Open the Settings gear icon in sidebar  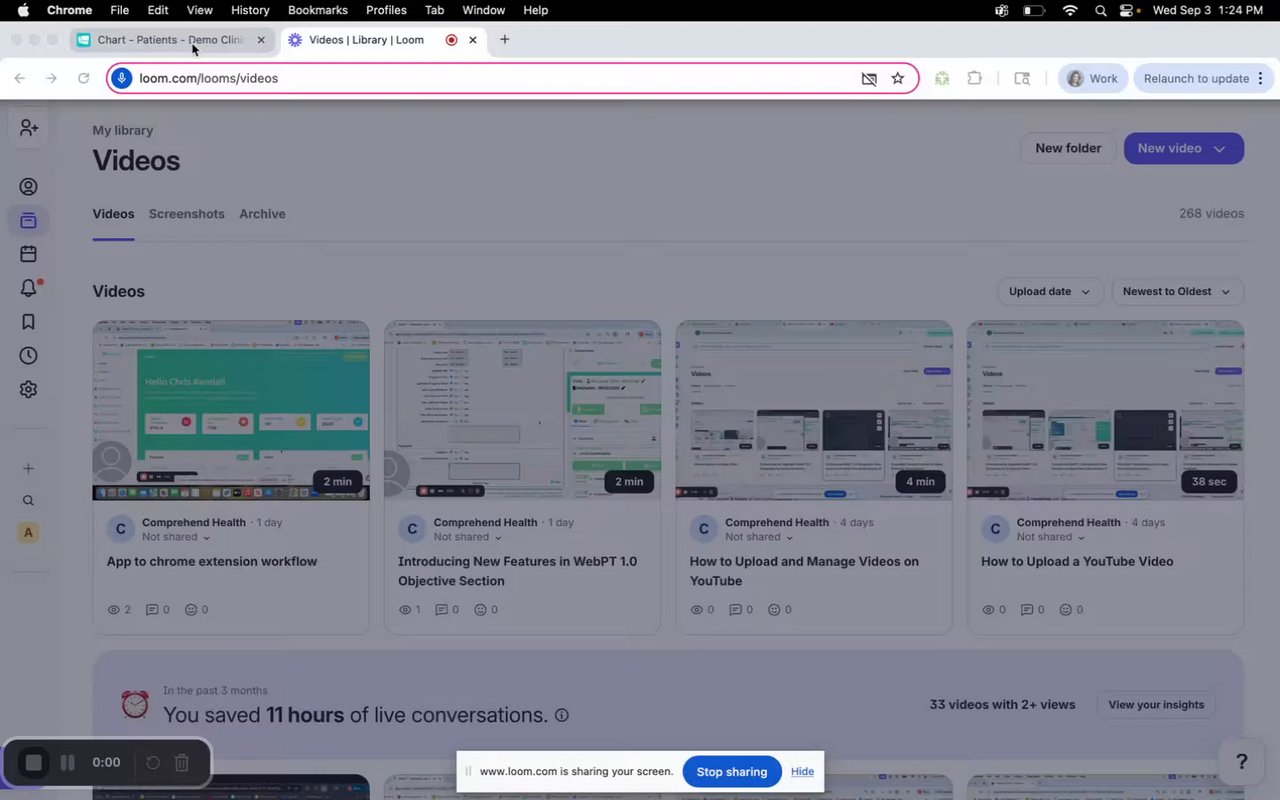(28, 390)
